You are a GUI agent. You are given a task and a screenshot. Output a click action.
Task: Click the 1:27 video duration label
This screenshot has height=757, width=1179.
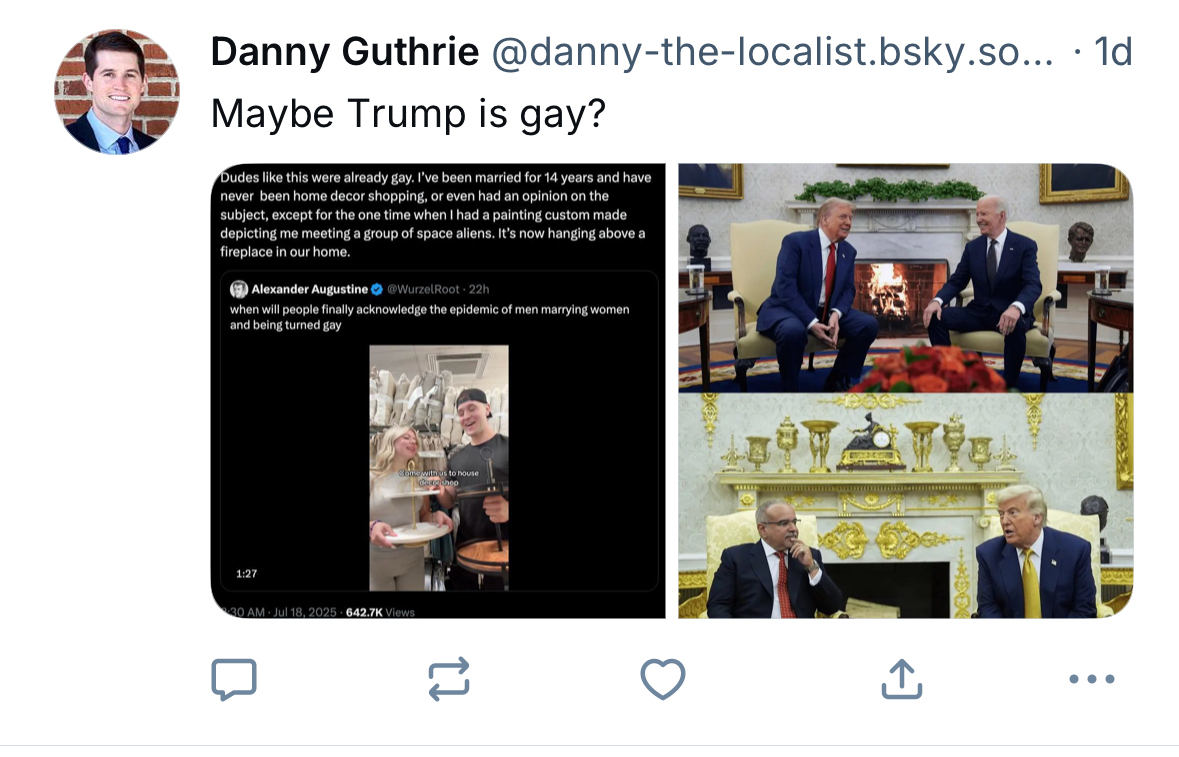click(x=247, y=574)
